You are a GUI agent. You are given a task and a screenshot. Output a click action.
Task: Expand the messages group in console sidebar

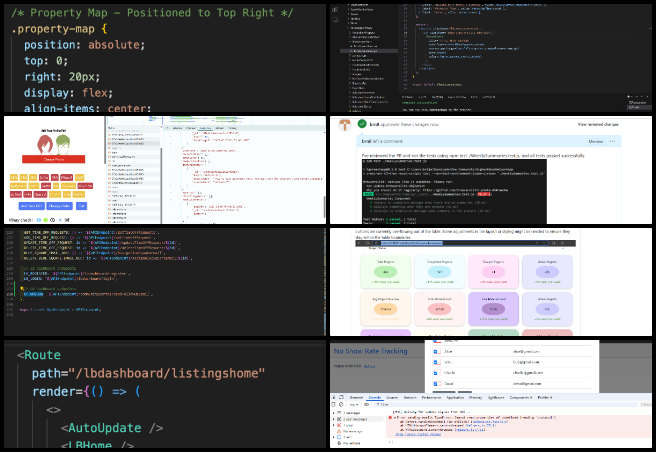[333, 413]
